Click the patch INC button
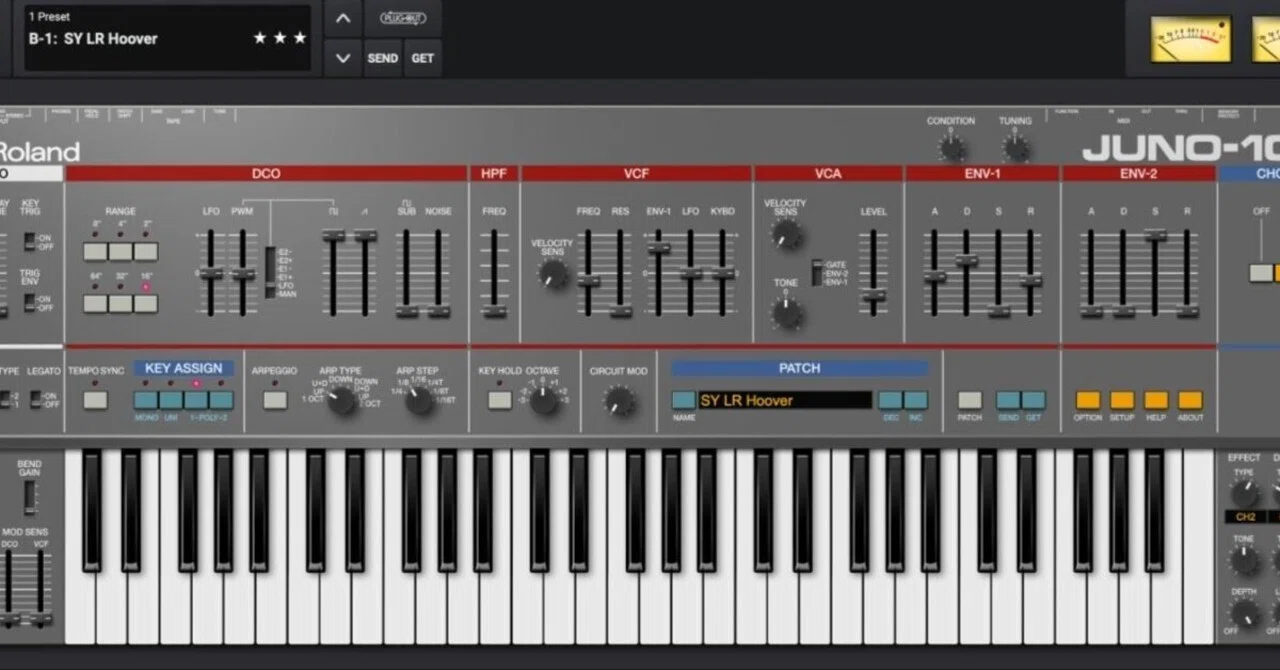This screenshot has width=1280, height=670. click(x=915, y=400)
